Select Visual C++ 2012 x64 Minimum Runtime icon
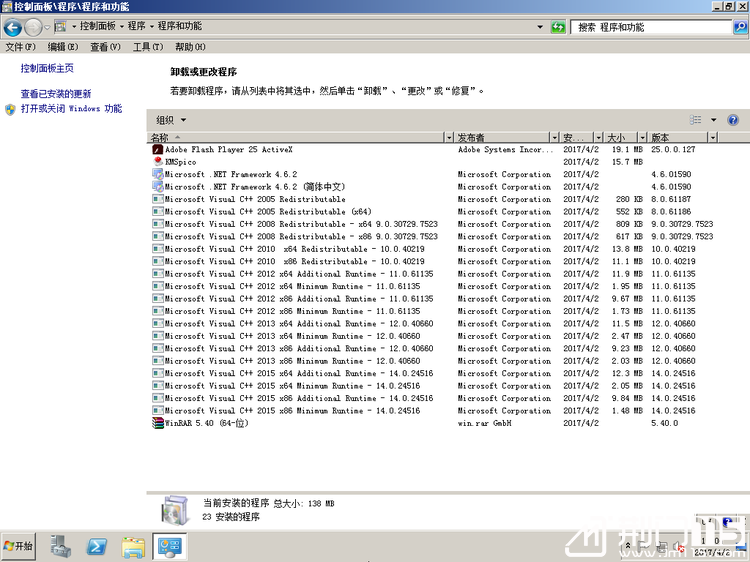The image size is (750, 562). click(x=157, y=286)
